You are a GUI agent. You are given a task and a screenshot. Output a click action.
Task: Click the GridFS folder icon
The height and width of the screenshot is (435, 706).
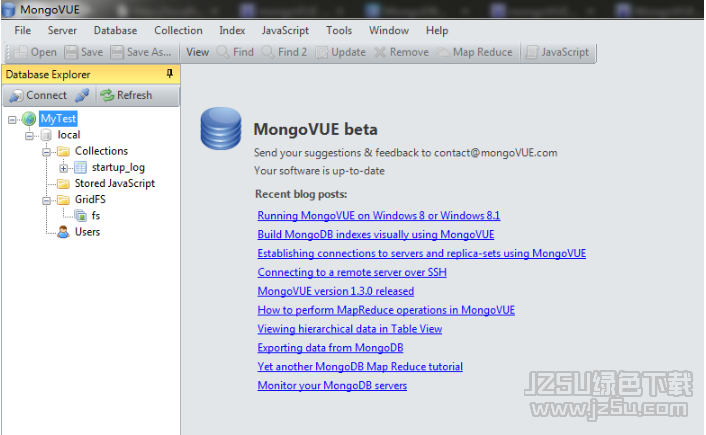pos(63,199)
